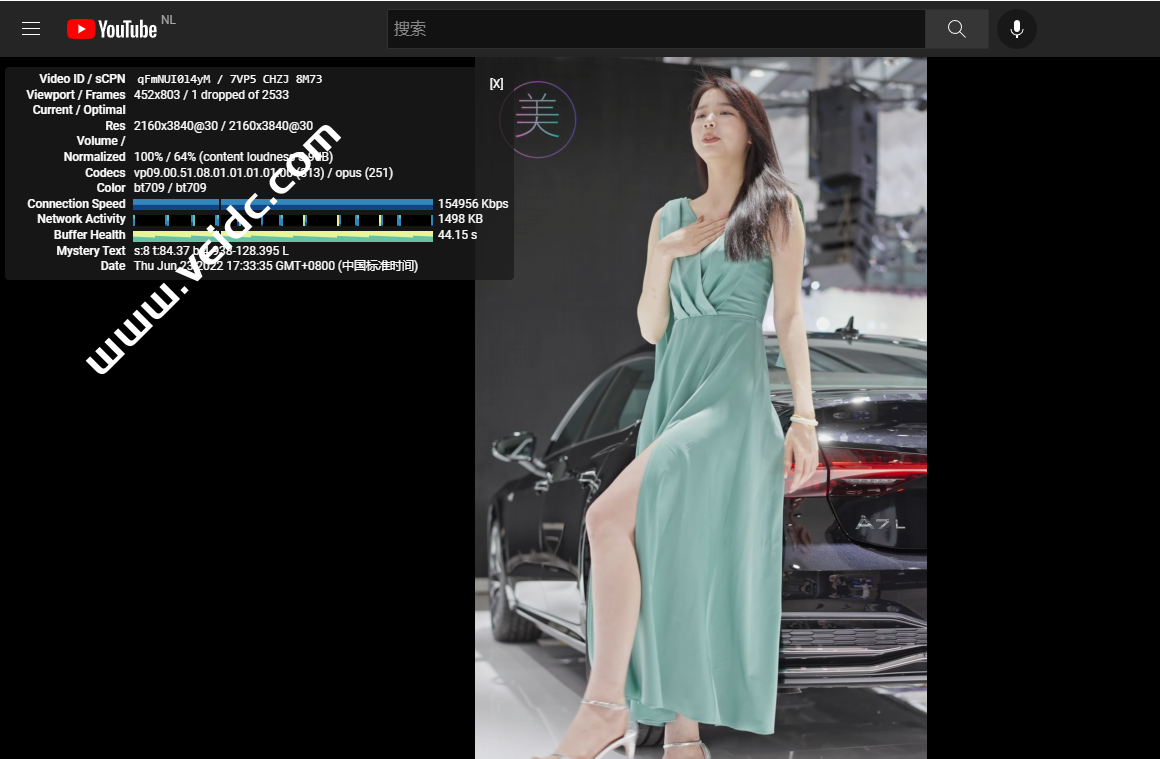Screen dimensions: 1160x759
Task: Click the Connection Speed blue graph bar
Action: tap(283, 204)
